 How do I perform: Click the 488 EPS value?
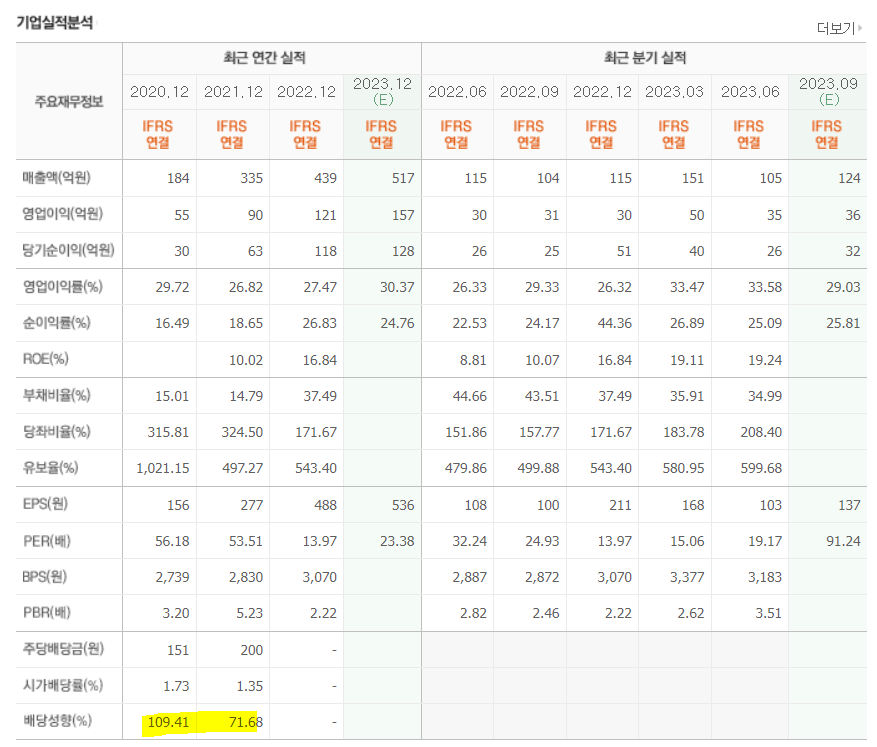[x=326, y=505]
